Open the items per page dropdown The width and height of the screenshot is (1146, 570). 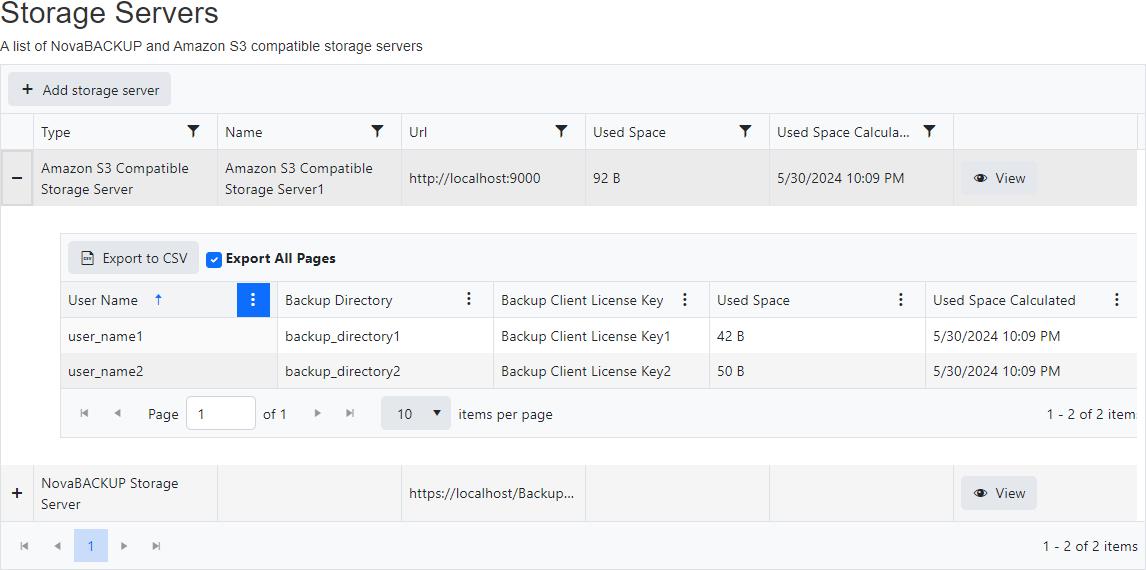tap(415, 413)
